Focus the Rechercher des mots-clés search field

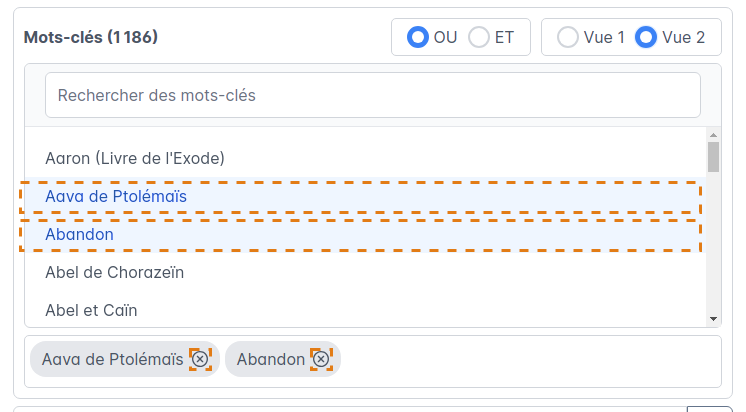372,96
